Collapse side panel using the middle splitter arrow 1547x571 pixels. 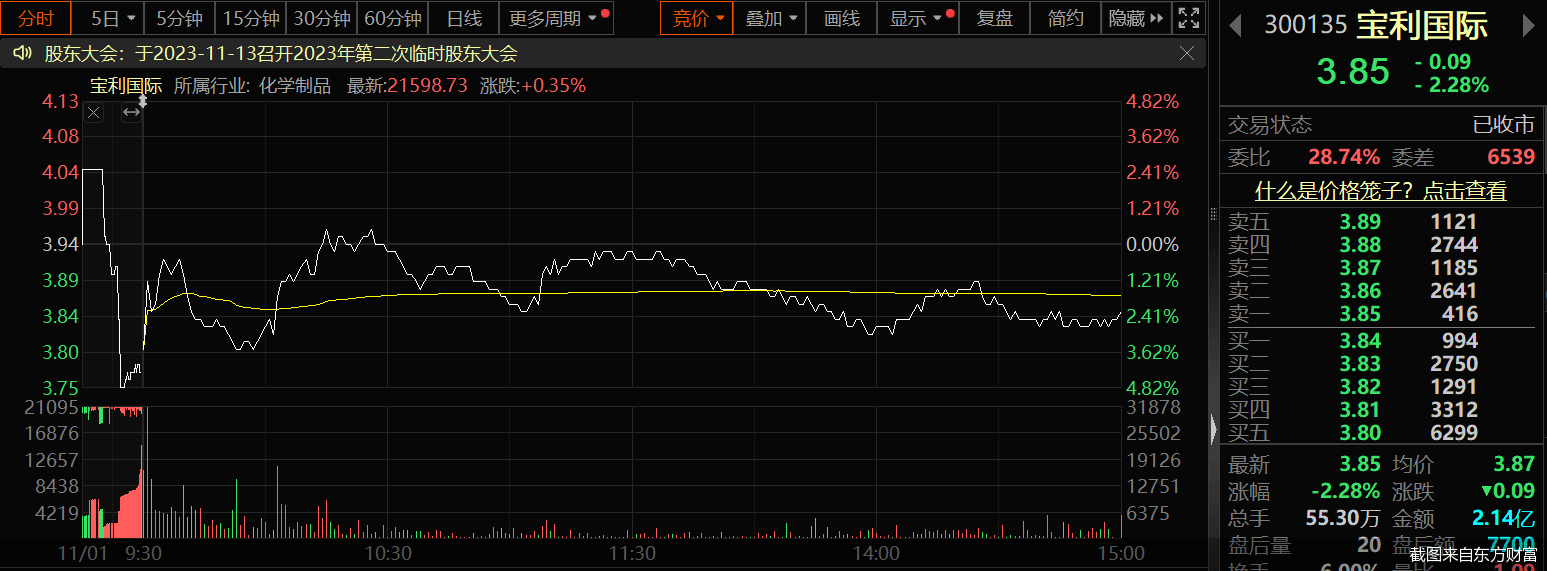[1214, 430]
